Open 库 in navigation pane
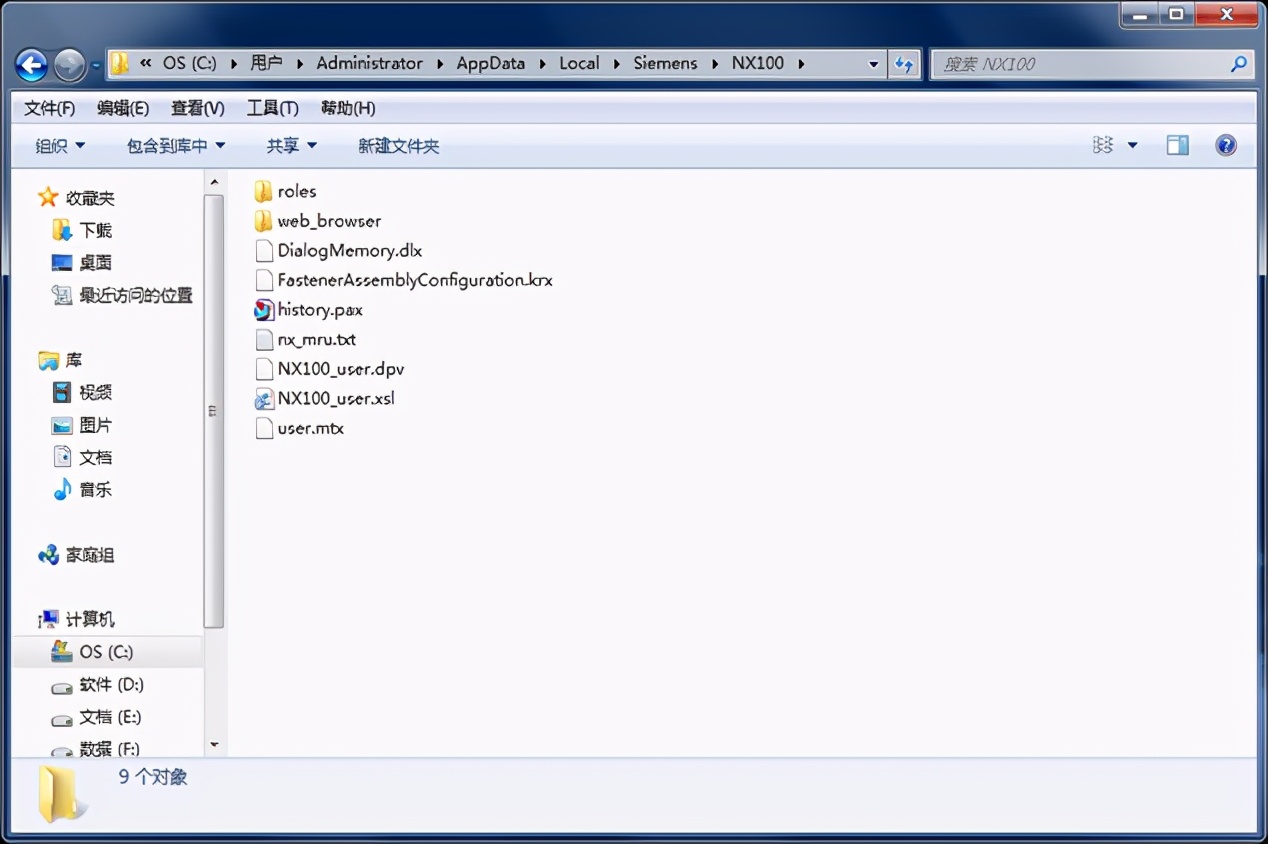1268x844 pixels. point(74,360)
